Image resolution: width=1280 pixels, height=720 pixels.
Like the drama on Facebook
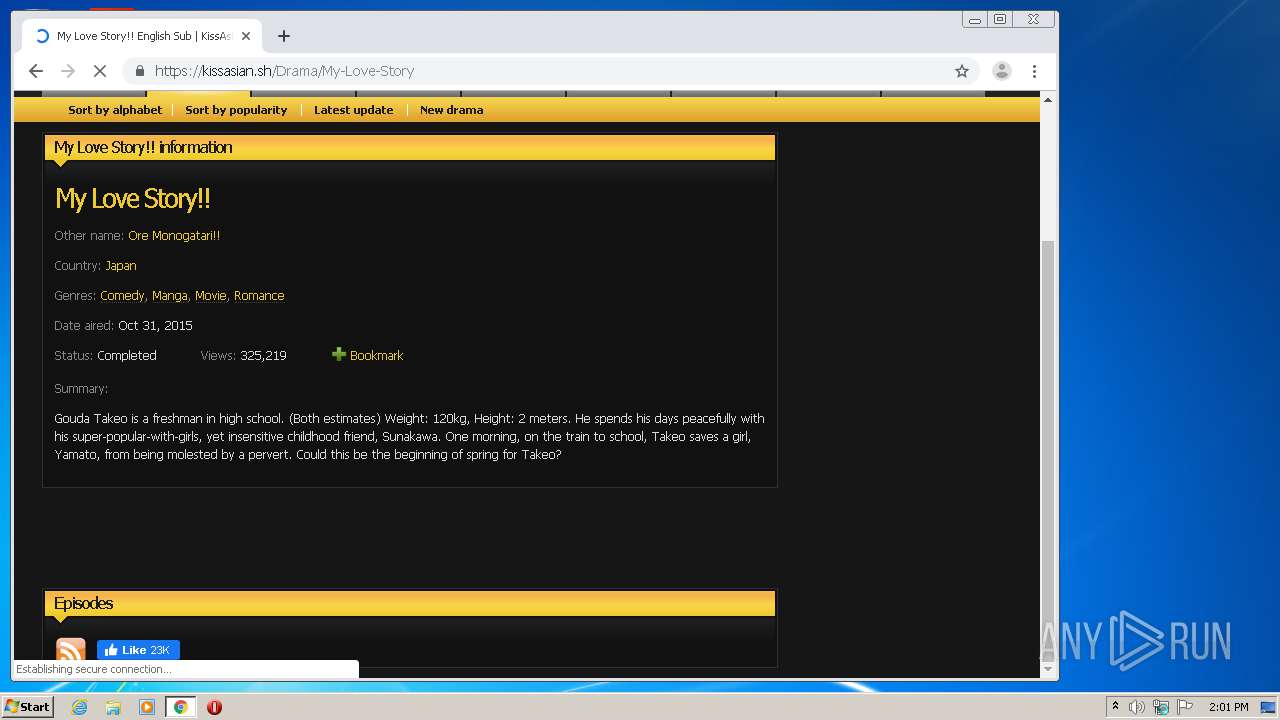138,650
